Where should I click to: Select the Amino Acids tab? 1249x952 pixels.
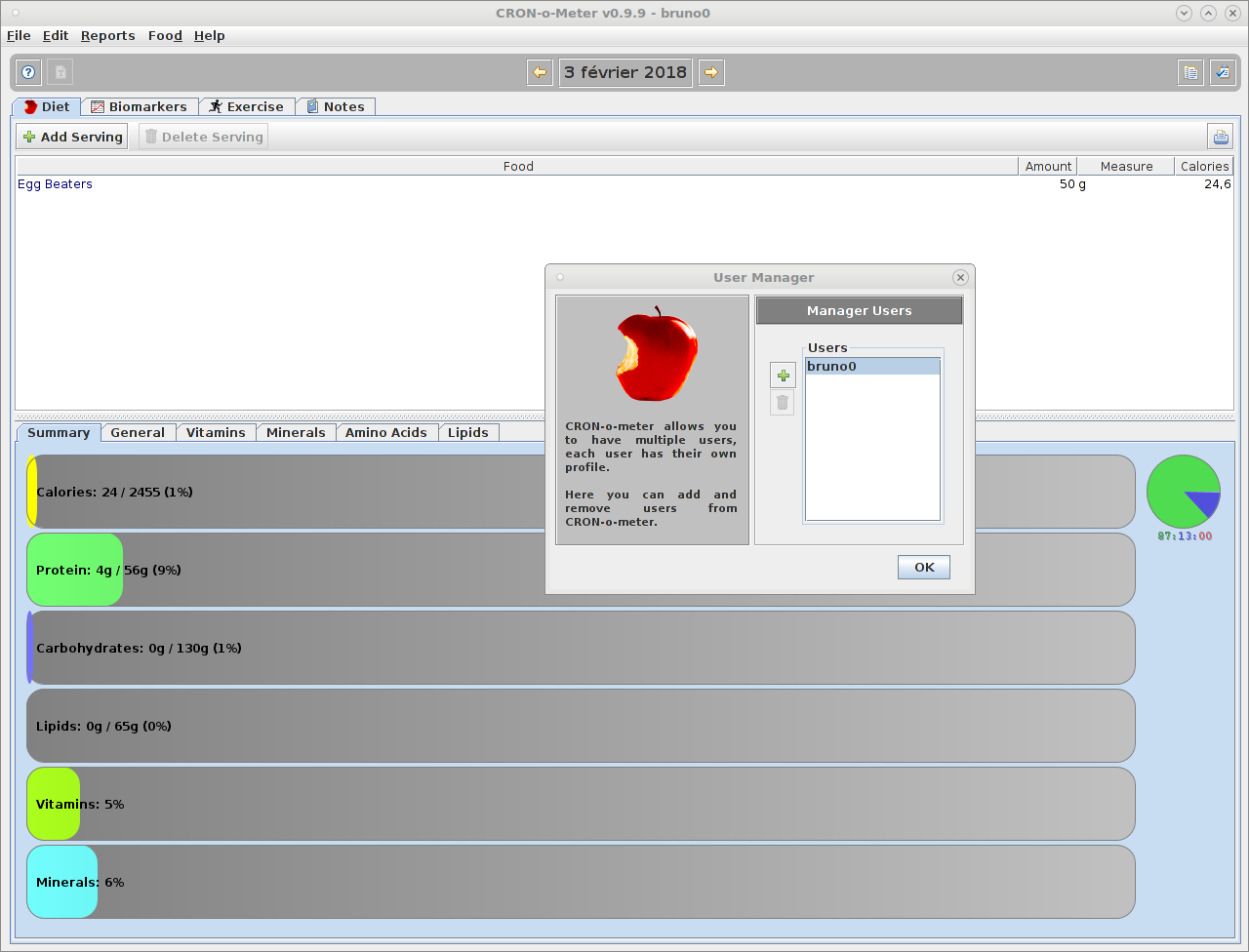(x=386, y=432)
